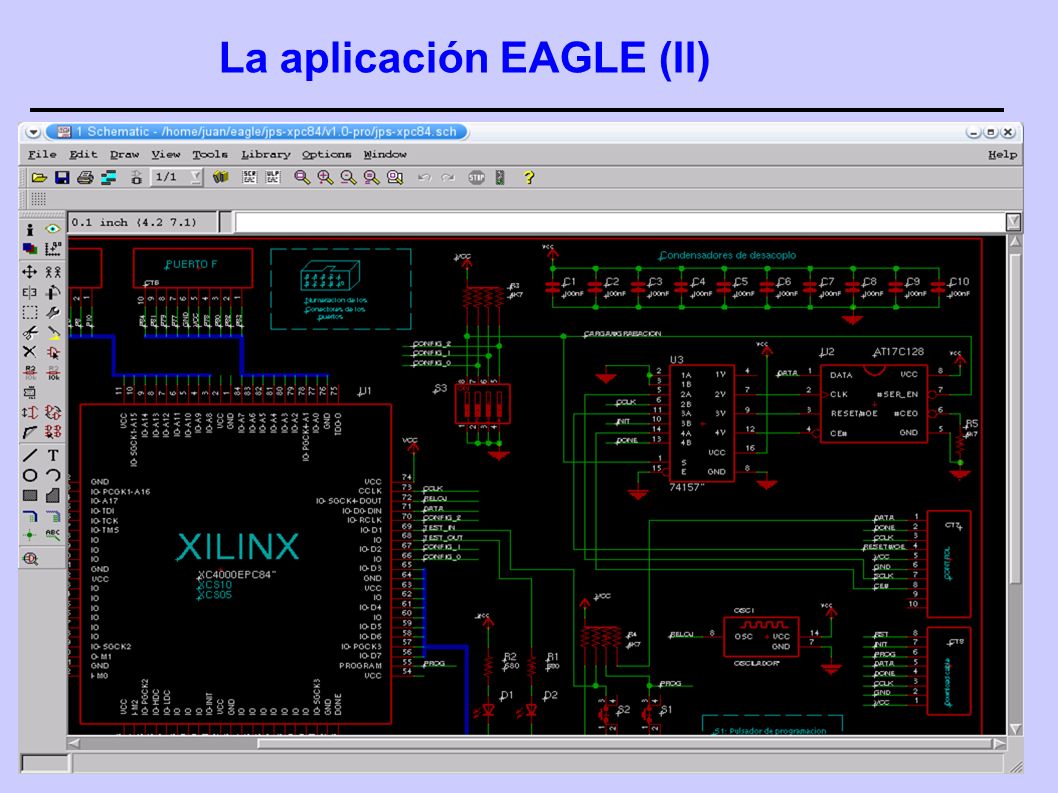Screen dimensions: 1058x793
Task: Select the Arc tool
Action: (53, 475)
